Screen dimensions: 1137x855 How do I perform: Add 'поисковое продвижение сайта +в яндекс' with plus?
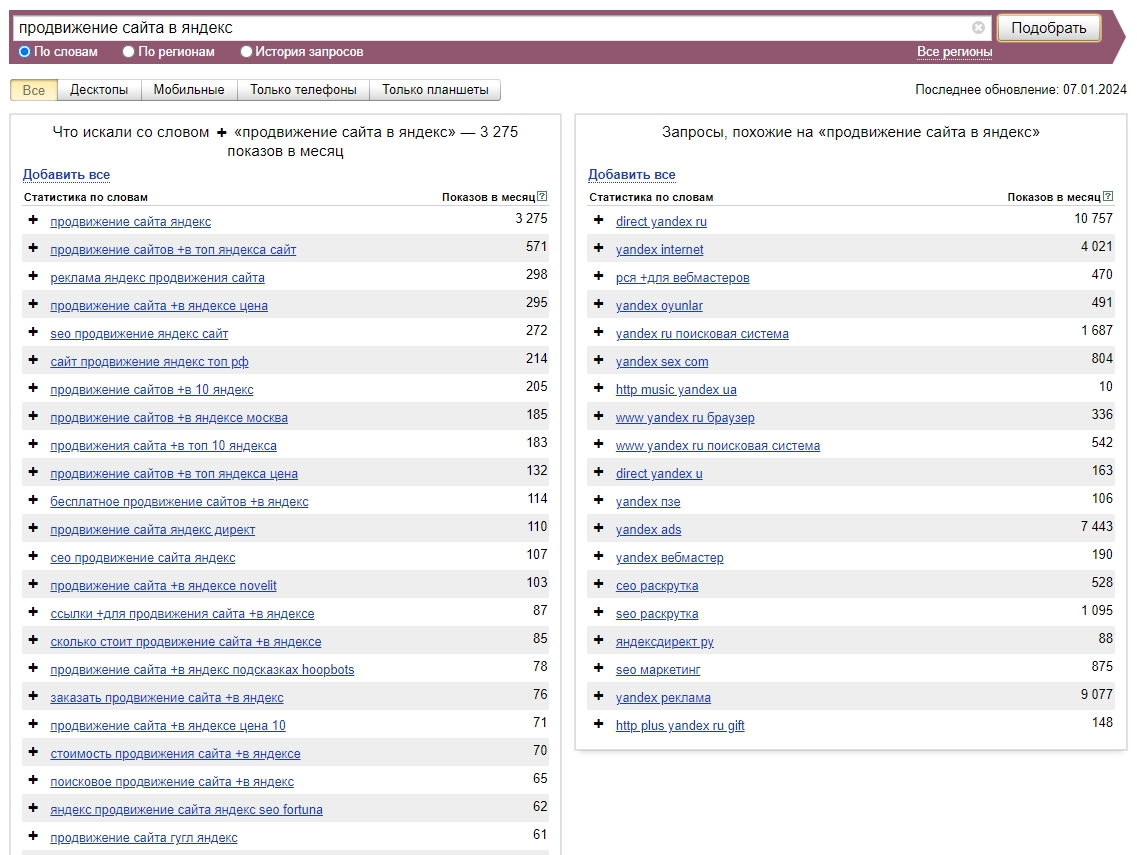click(33, 780)
